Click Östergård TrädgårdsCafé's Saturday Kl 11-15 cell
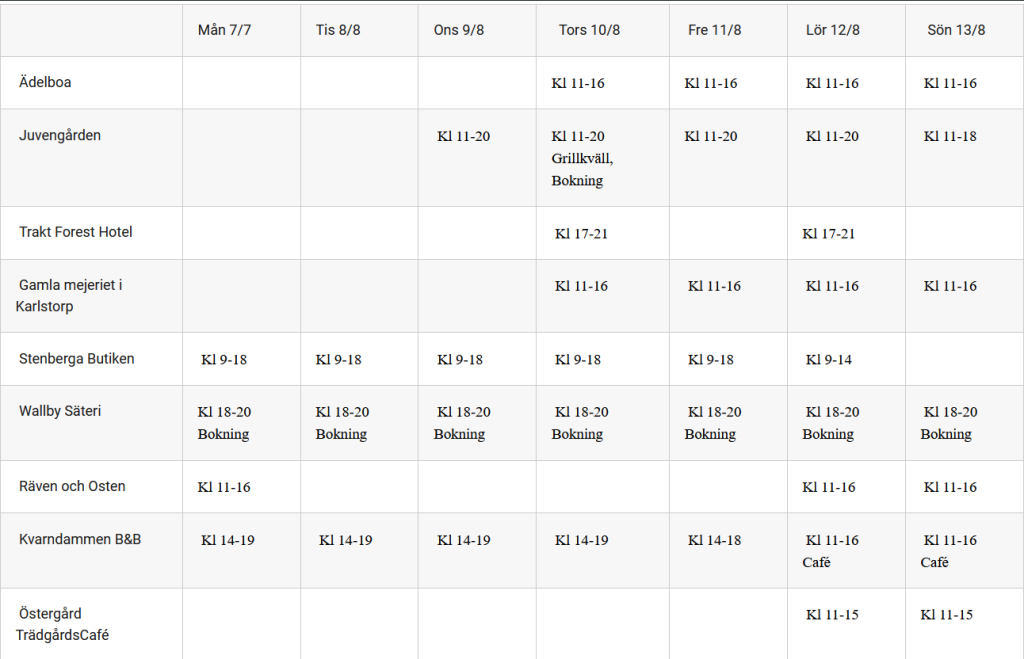 (x=832, y=614)
